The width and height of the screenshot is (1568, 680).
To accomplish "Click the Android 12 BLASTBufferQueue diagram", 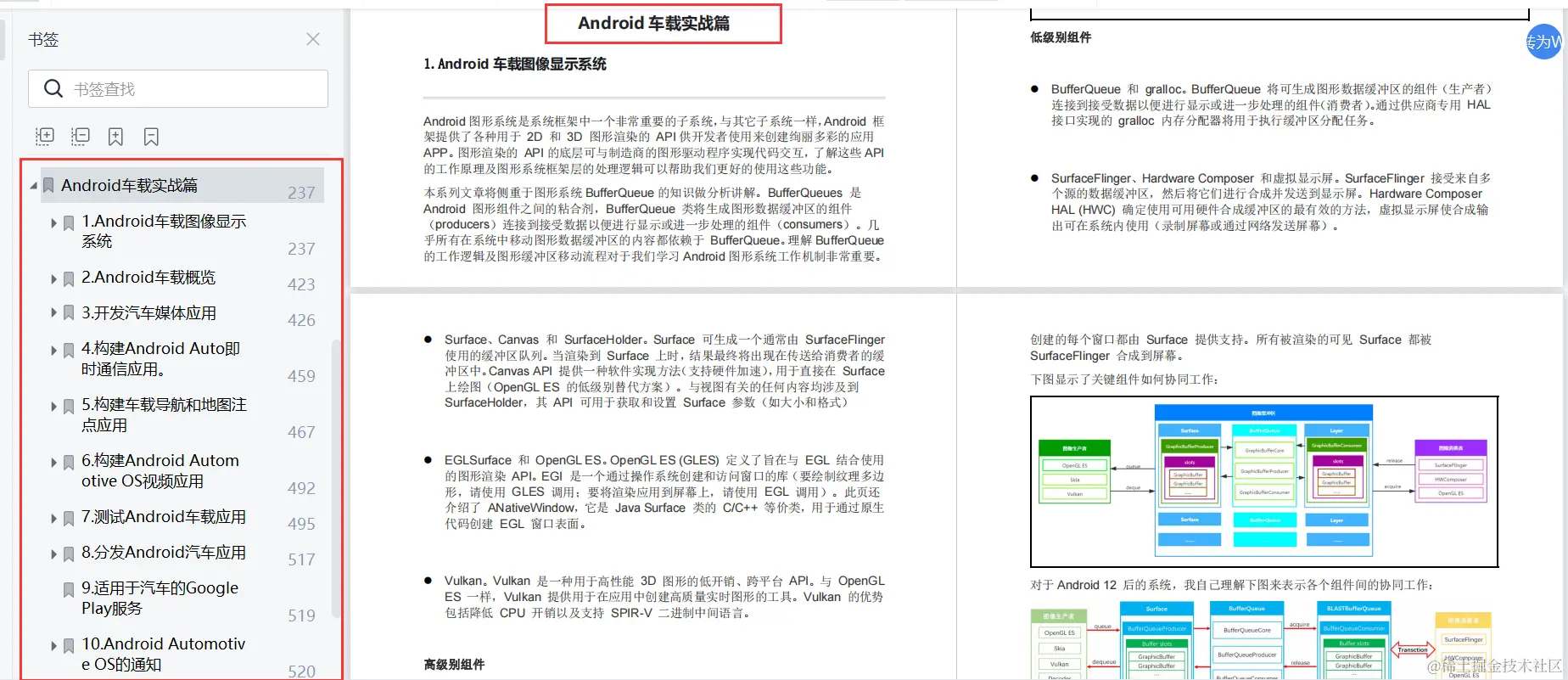I will 1262,640.
